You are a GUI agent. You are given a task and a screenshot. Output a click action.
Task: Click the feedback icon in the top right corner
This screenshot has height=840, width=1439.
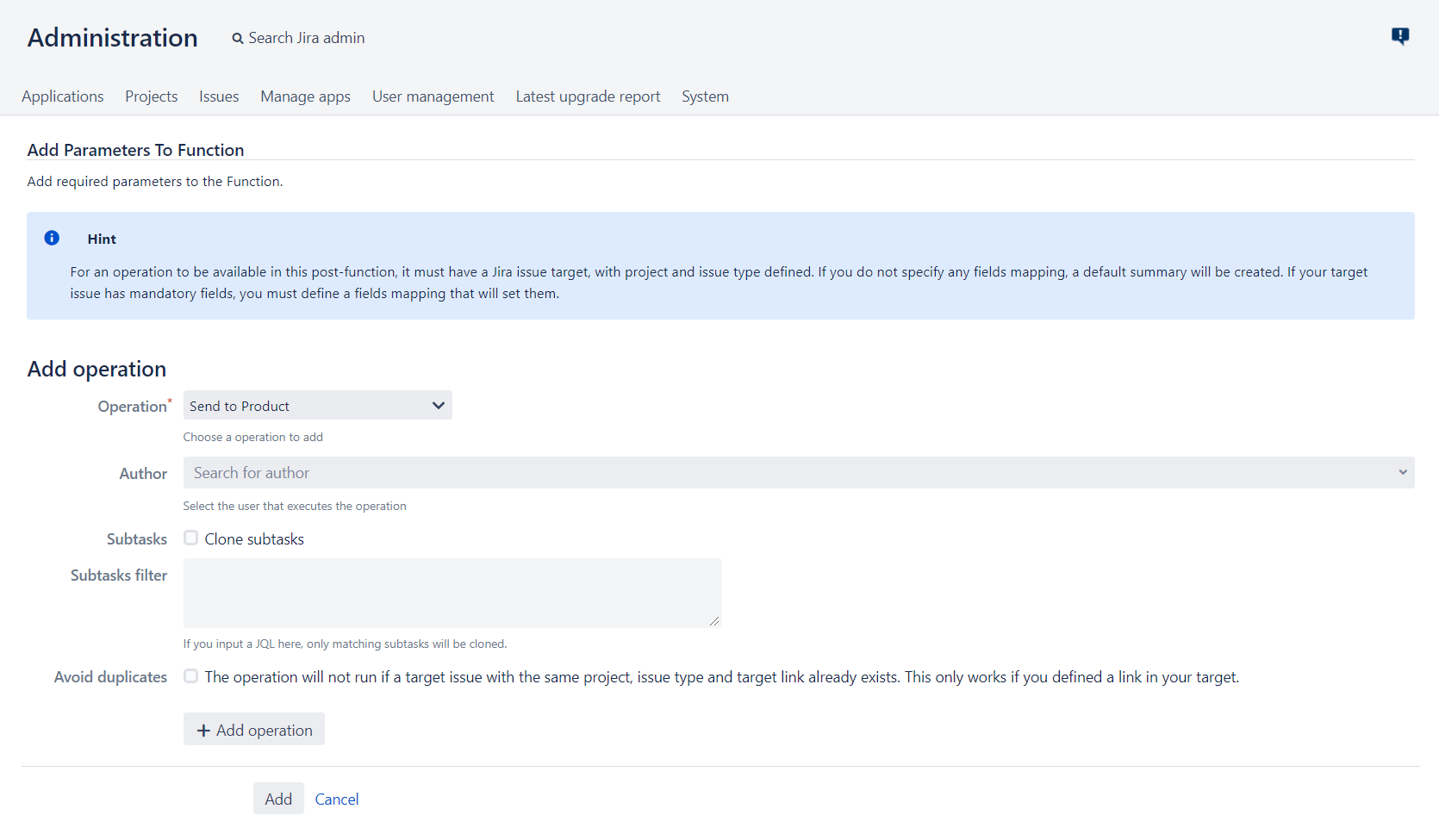[1400, 36]
